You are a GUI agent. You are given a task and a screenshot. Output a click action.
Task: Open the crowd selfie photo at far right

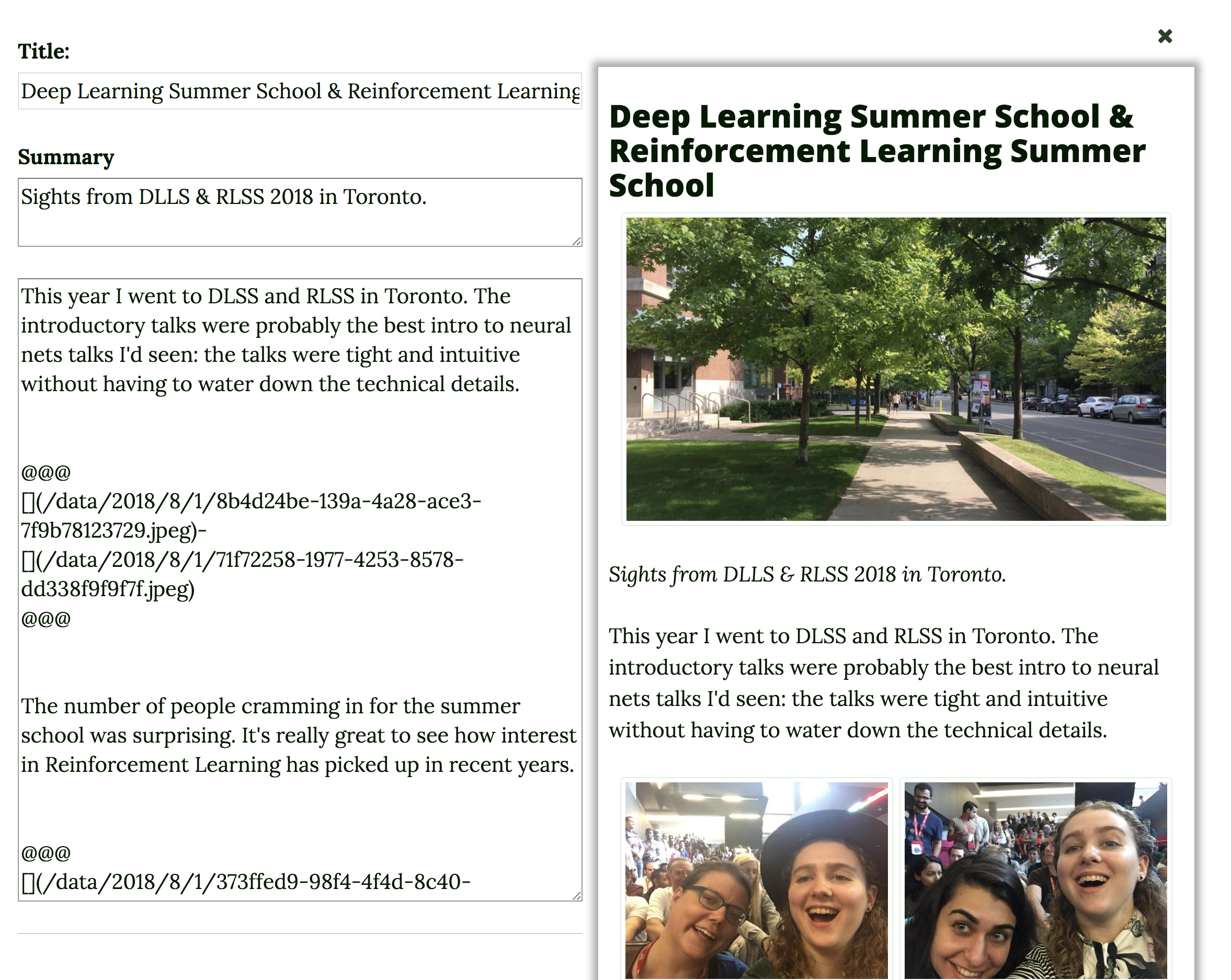point(1036,880)
